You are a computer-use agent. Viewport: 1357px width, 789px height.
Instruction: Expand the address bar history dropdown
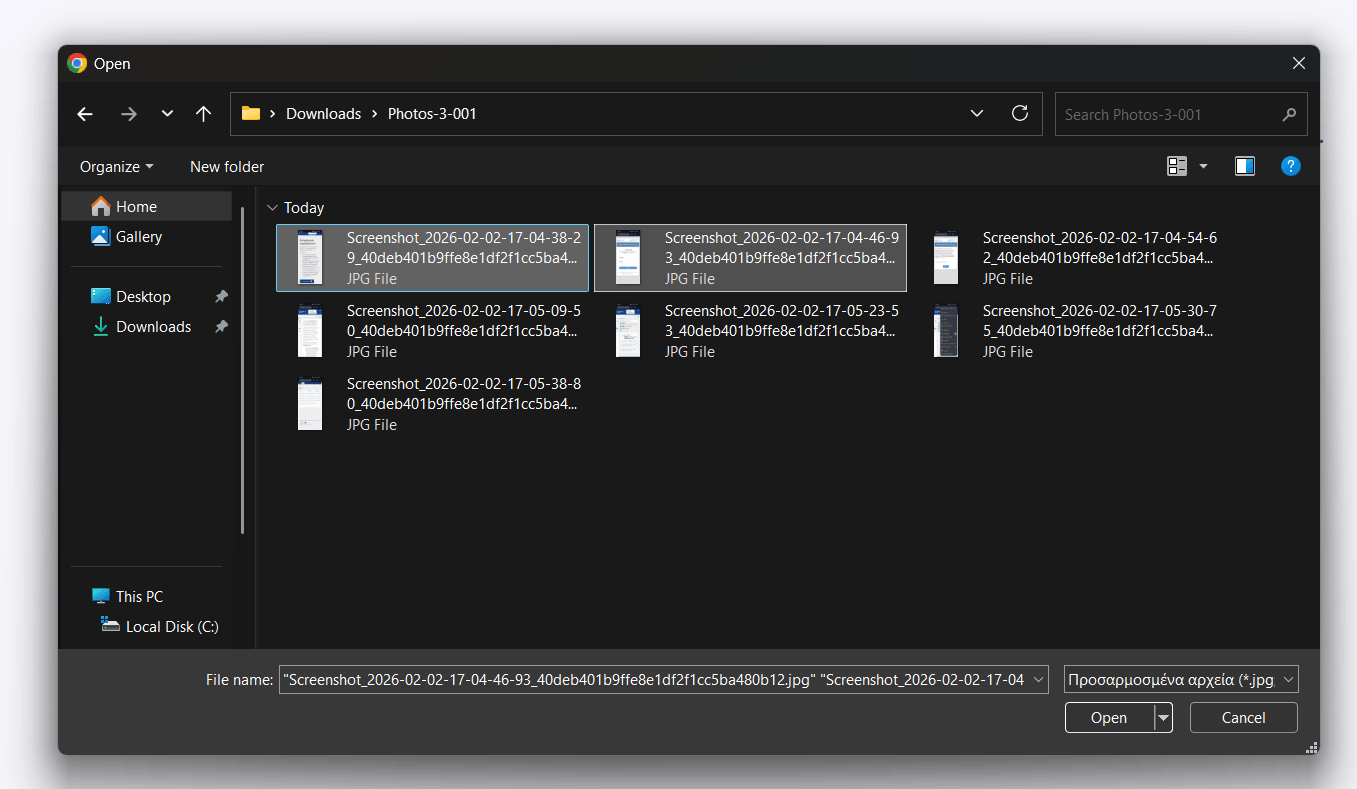[x=977, y=114]
